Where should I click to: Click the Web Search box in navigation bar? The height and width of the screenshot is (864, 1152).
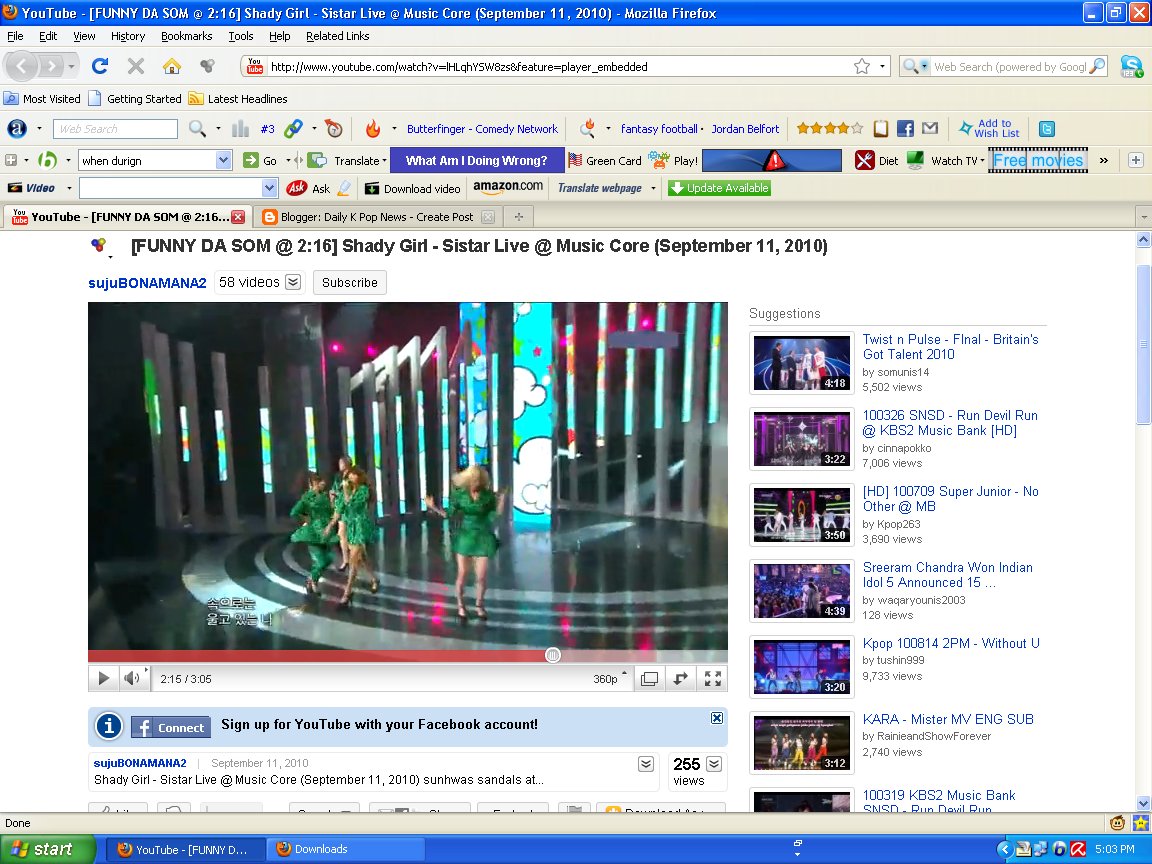(1009, 67)
